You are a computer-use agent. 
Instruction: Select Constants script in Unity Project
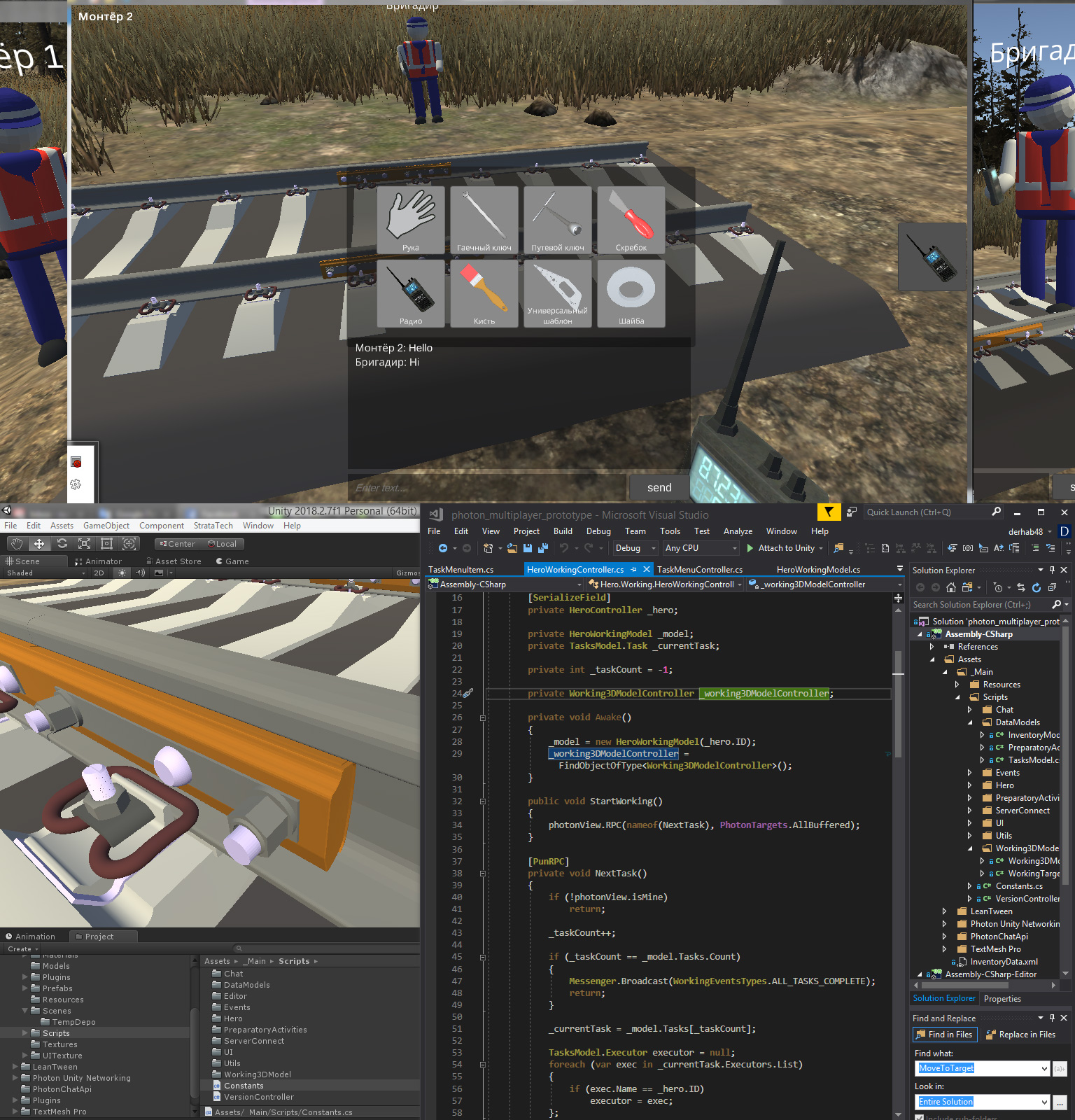click(244, 1086)
